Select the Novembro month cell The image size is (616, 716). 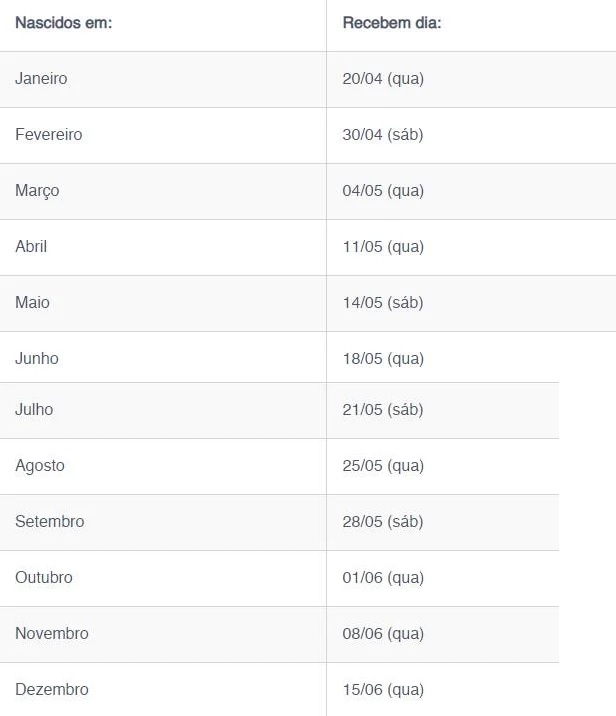52,633
